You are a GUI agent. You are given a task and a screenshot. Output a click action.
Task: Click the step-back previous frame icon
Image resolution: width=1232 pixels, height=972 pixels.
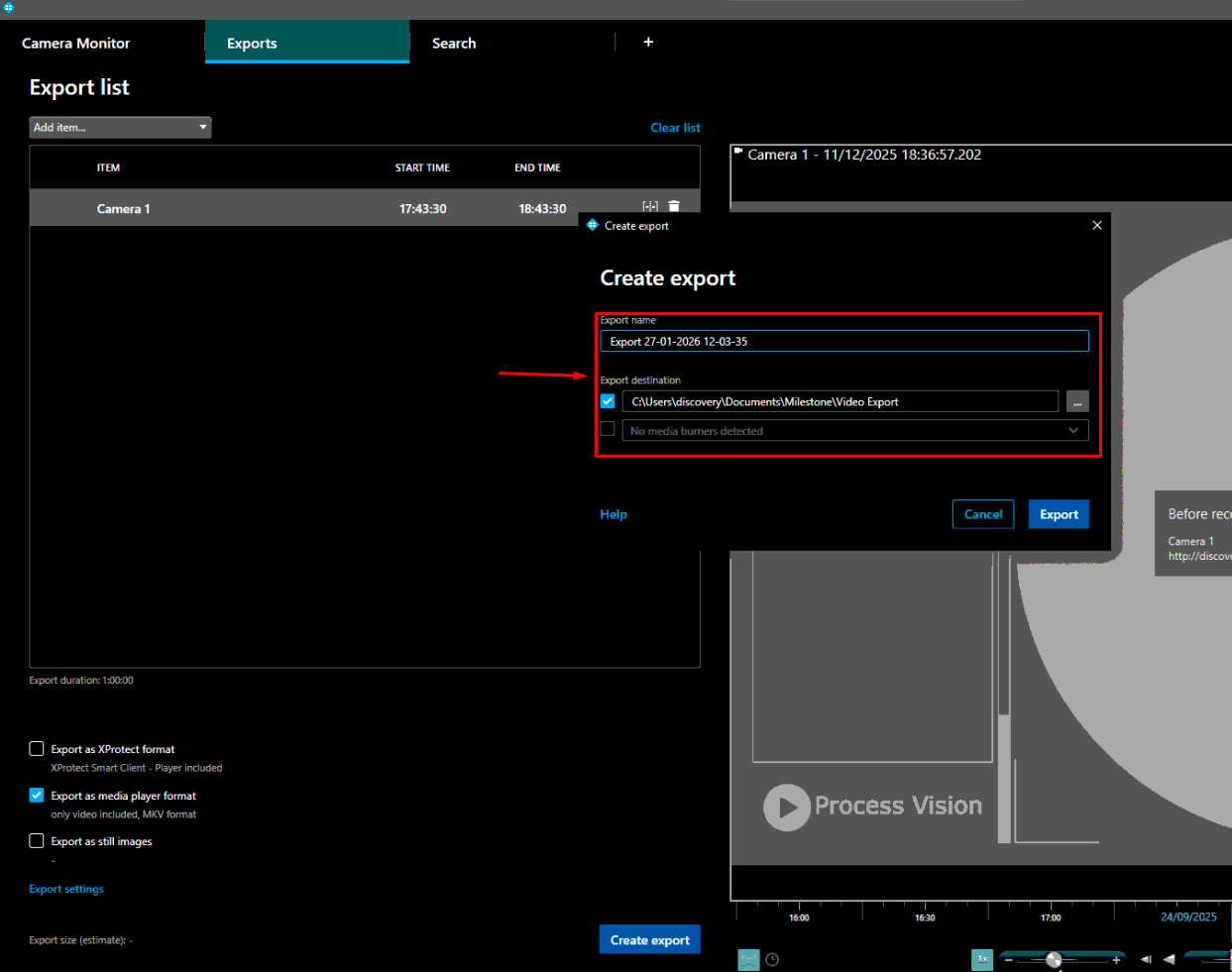tap(1146, 959)
